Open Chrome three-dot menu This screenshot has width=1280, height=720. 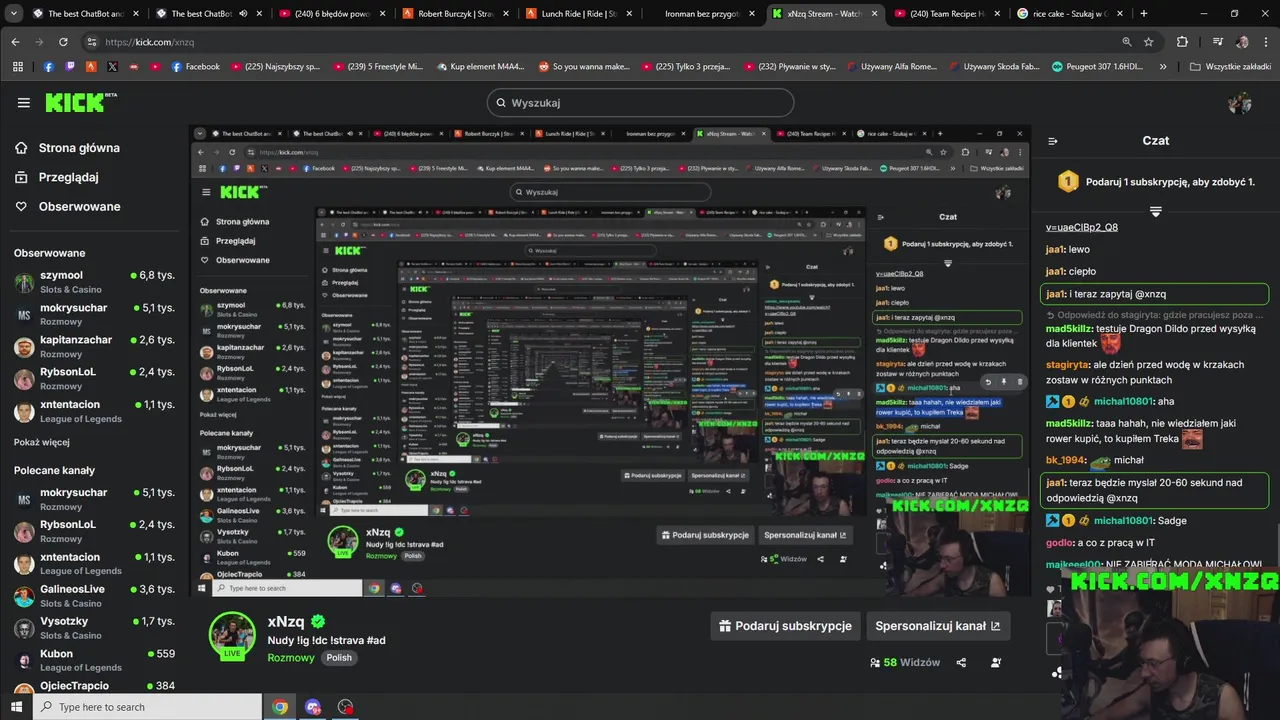[1265, 42]
